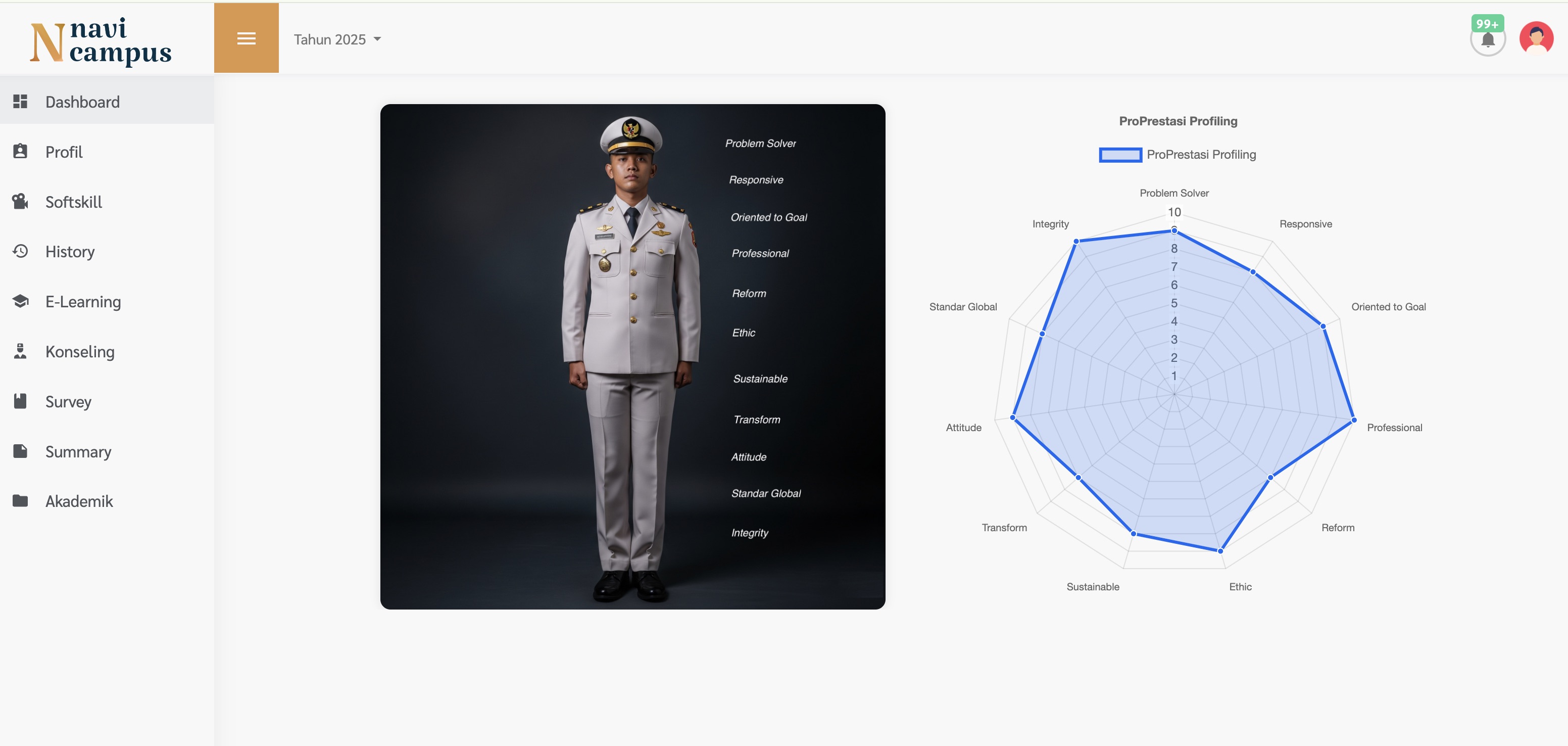The width and height of the screenshot is (1568, 746).
Task: Click the Reform radar data point
Action: [1270, 478]
